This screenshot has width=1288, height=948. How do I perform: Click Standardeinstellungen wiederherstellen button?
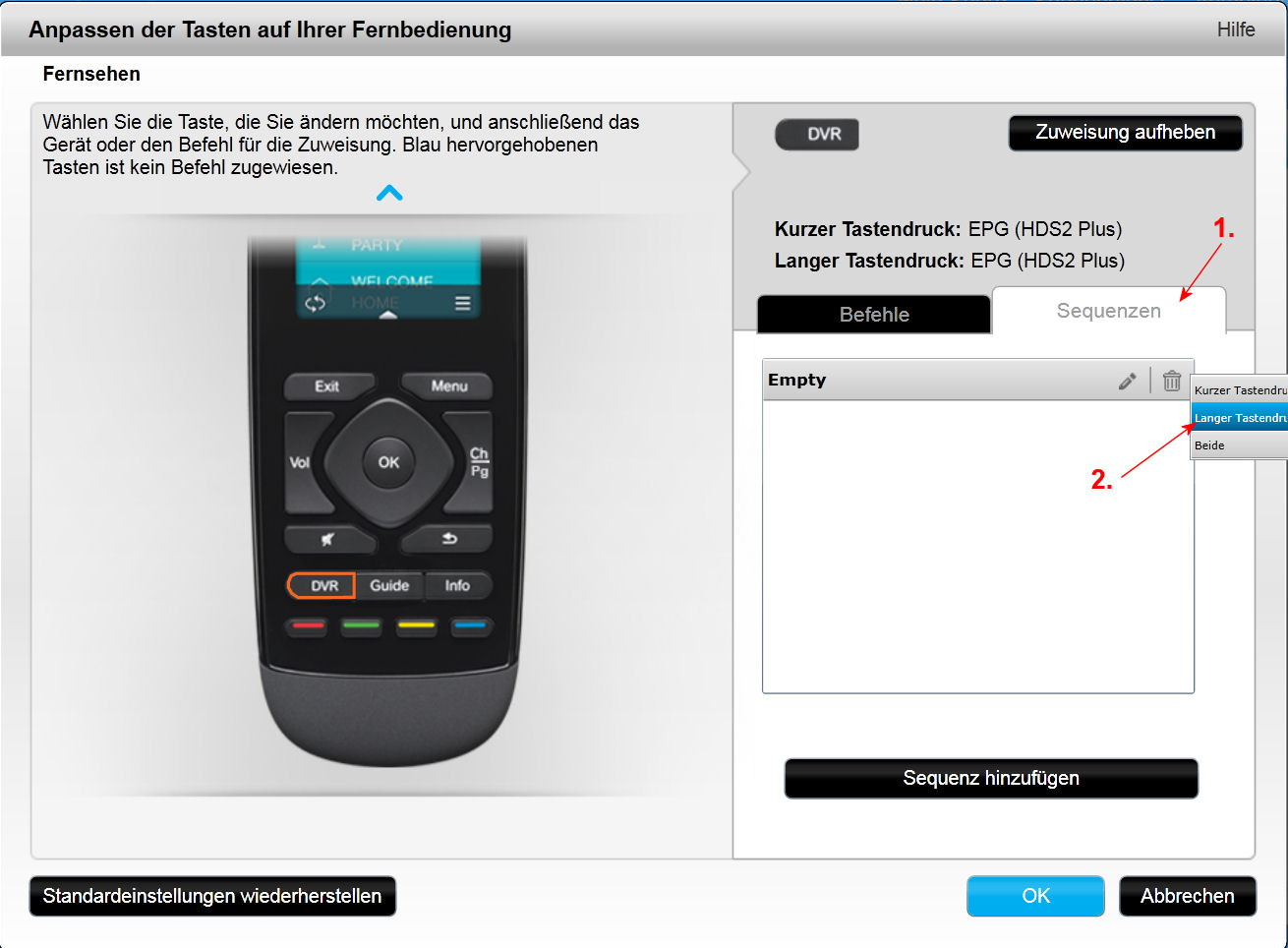click(212, 896)
